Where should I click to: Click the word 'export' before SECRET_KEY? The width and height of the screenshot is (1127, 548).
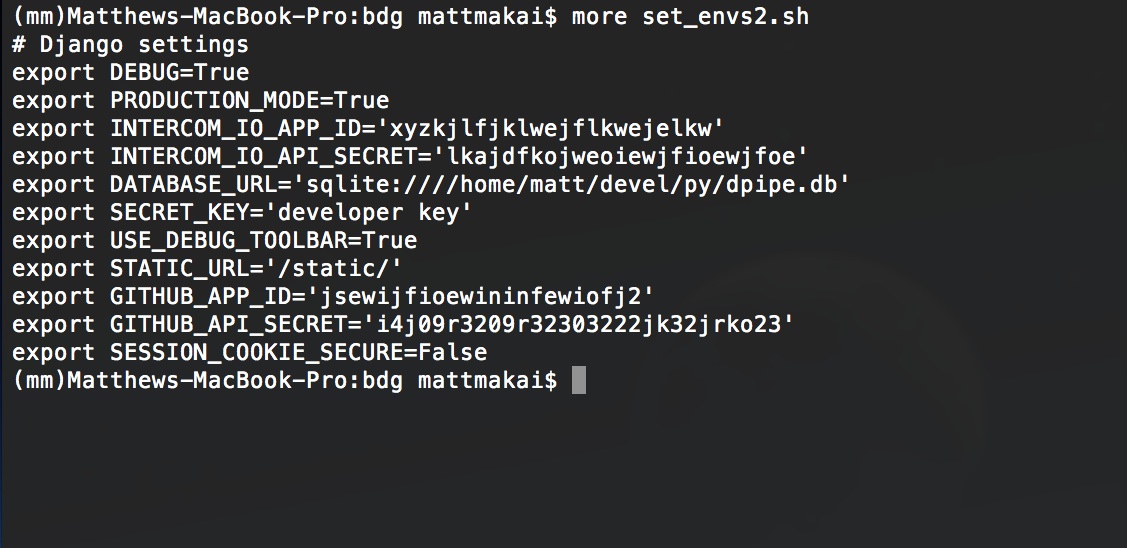(x=53, y=212)
